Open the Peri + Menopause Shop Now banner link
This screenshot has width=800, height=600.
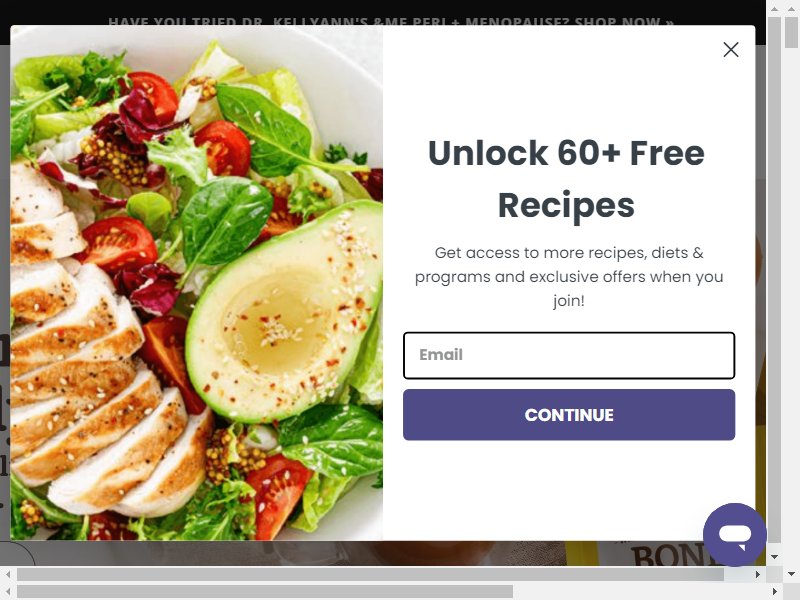pyautogui.click(x=391, y=21)
